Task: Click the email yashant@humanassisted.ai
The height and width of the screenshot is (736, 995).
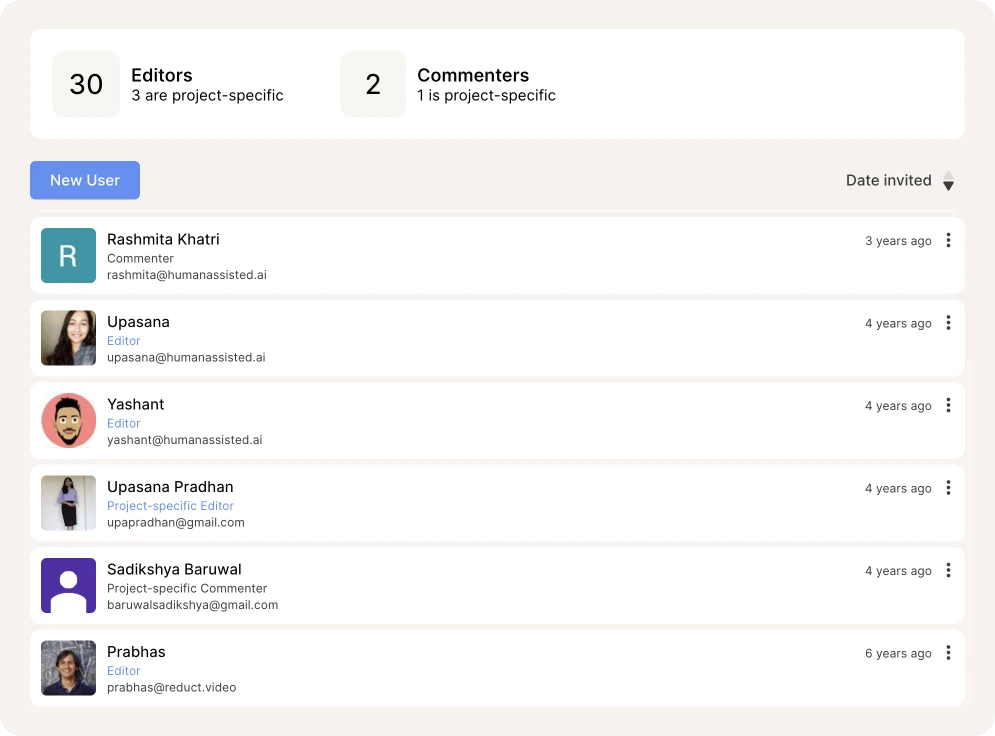Action: click(185, 440)
